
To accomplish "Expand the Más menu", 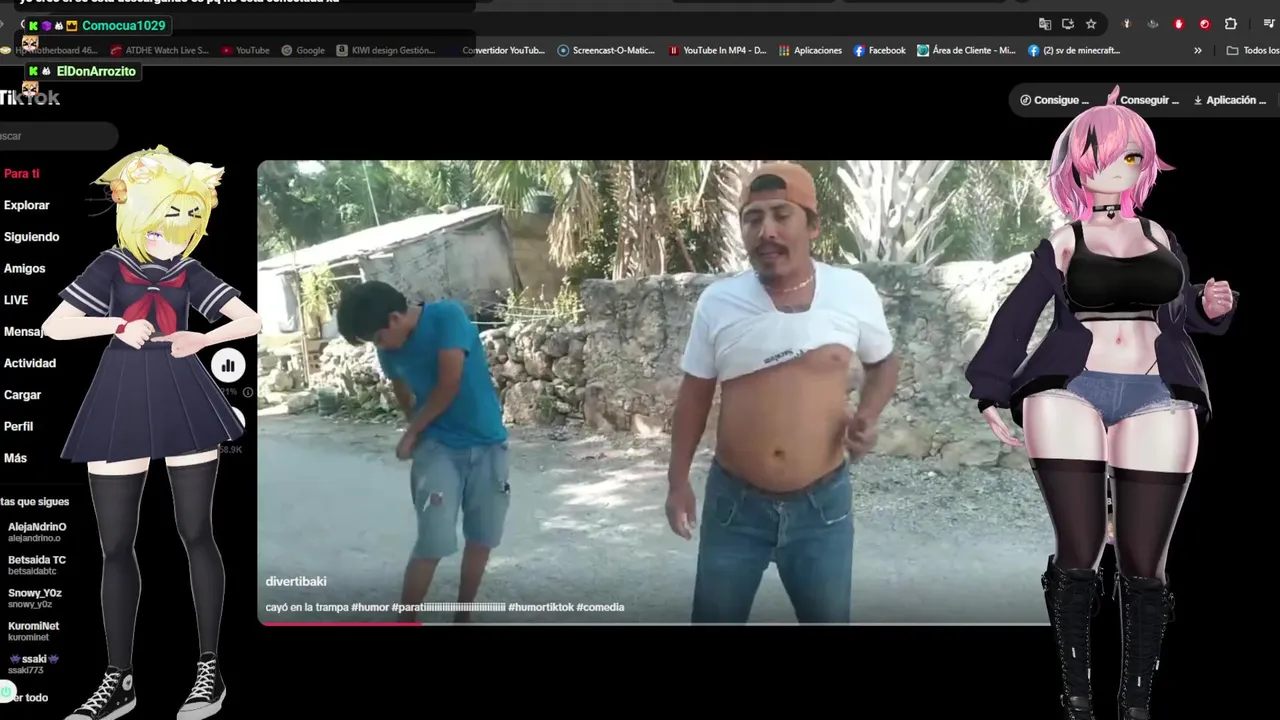I will click(15, 458).
